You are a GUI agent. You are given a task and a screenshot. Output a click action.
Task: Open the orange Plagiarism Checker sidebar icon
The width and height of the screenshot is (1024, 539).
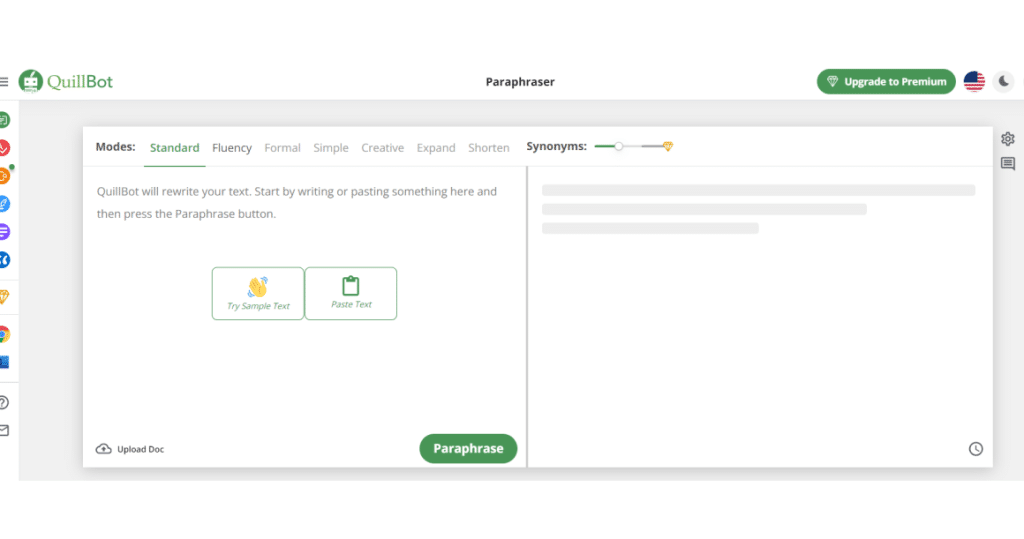[4, 176]
